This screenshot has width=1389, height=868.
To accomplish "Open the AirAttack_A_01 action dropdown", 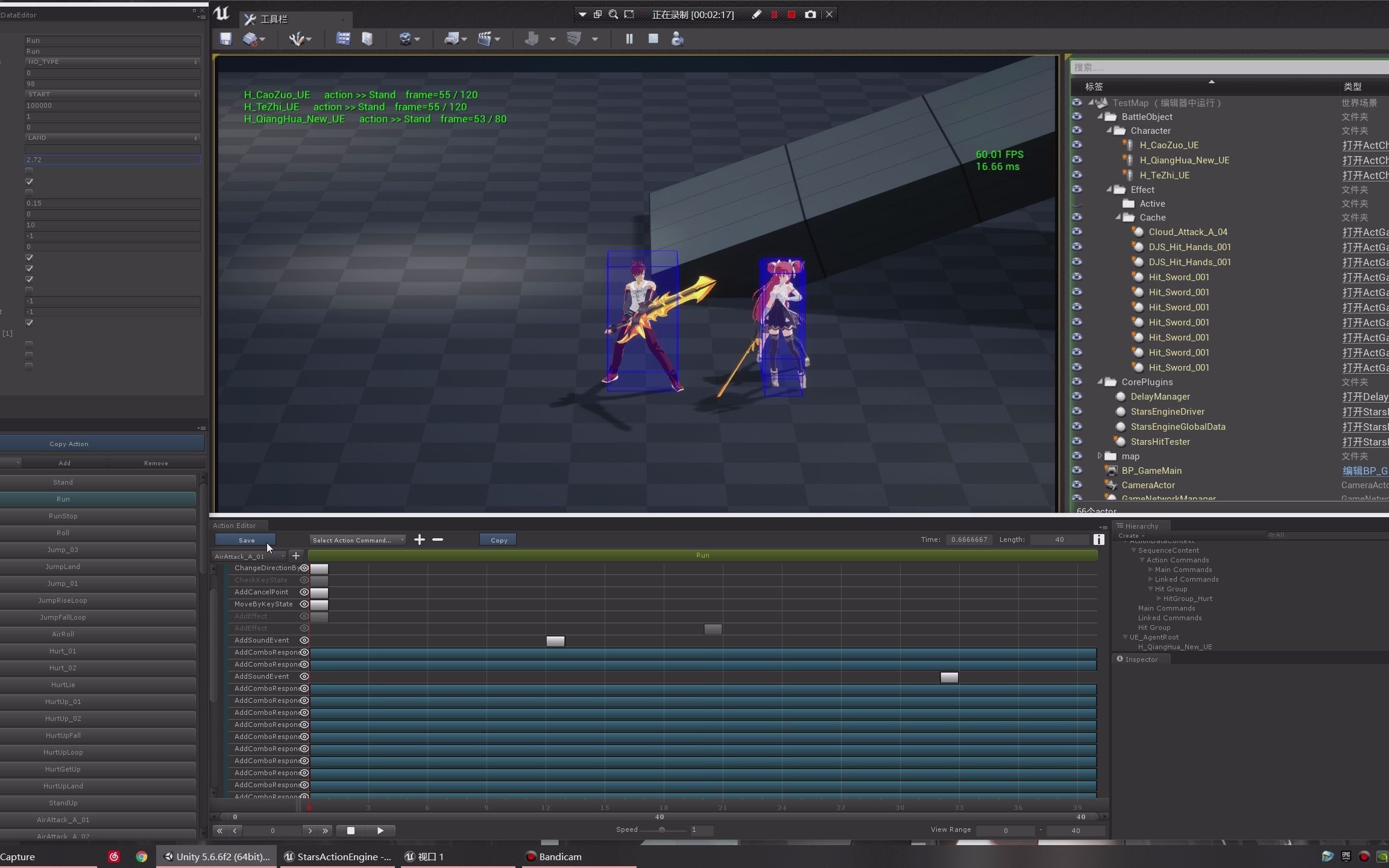I will (247, 556).
